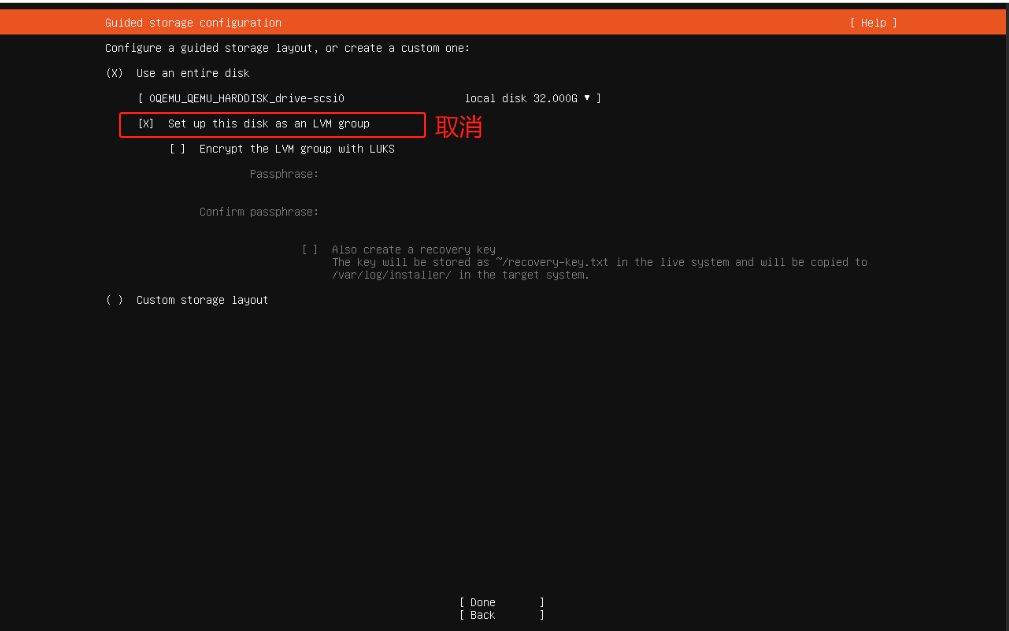1009x631 pixels.
Task: Select the Use an entire disk option
Action: [114, 73]
